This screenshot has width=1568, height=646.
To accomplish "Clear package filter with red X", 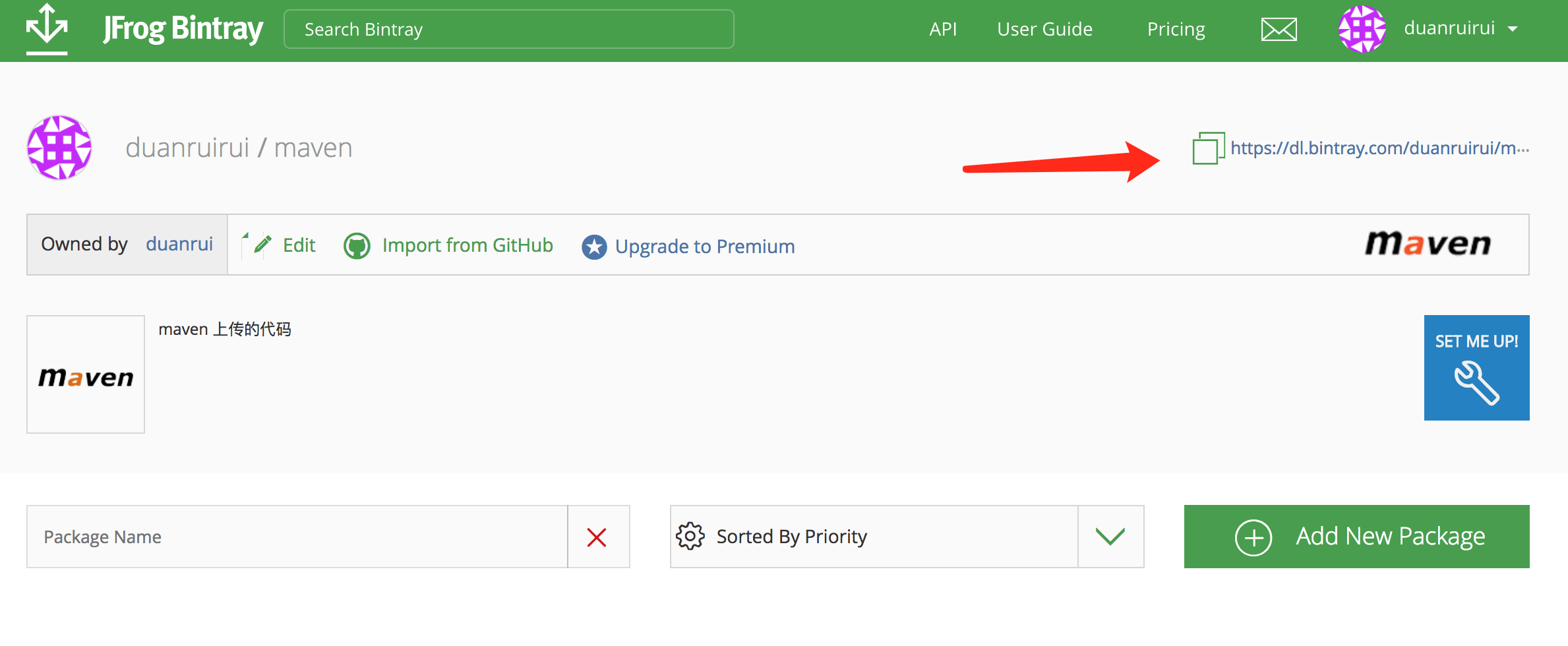I will click(597, 537).
